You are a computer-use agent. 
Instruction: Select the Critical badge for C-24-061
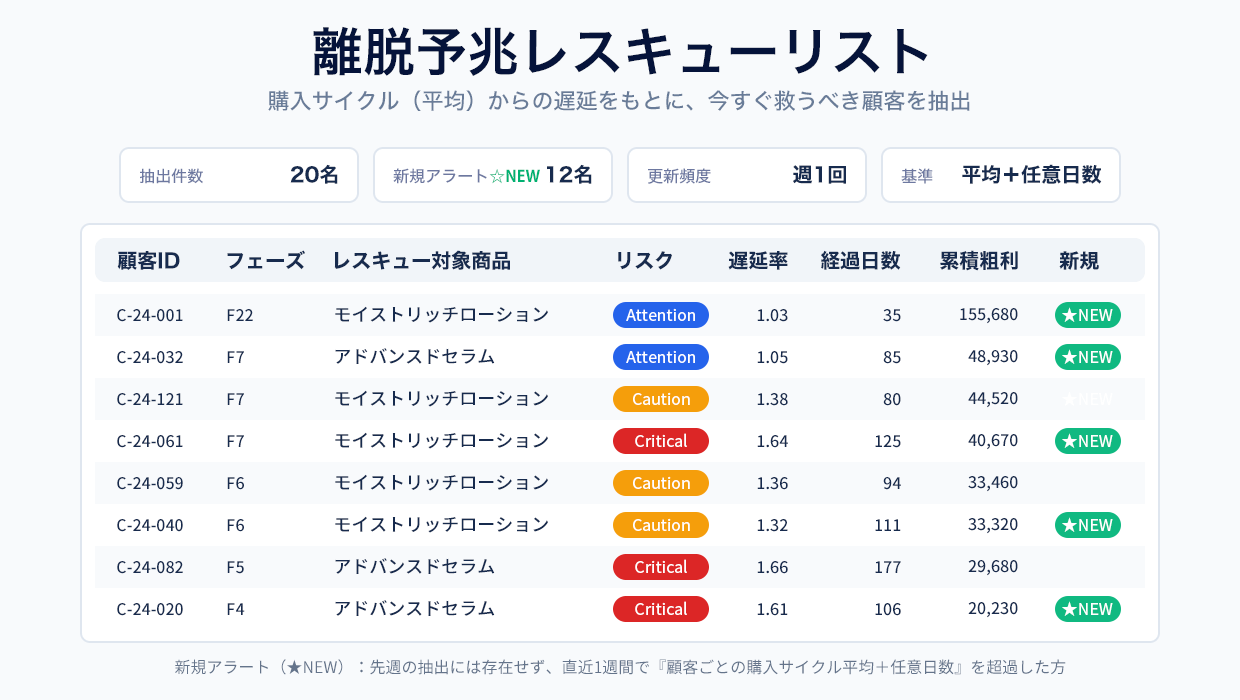pyautogui.click(x=660, y=441)
